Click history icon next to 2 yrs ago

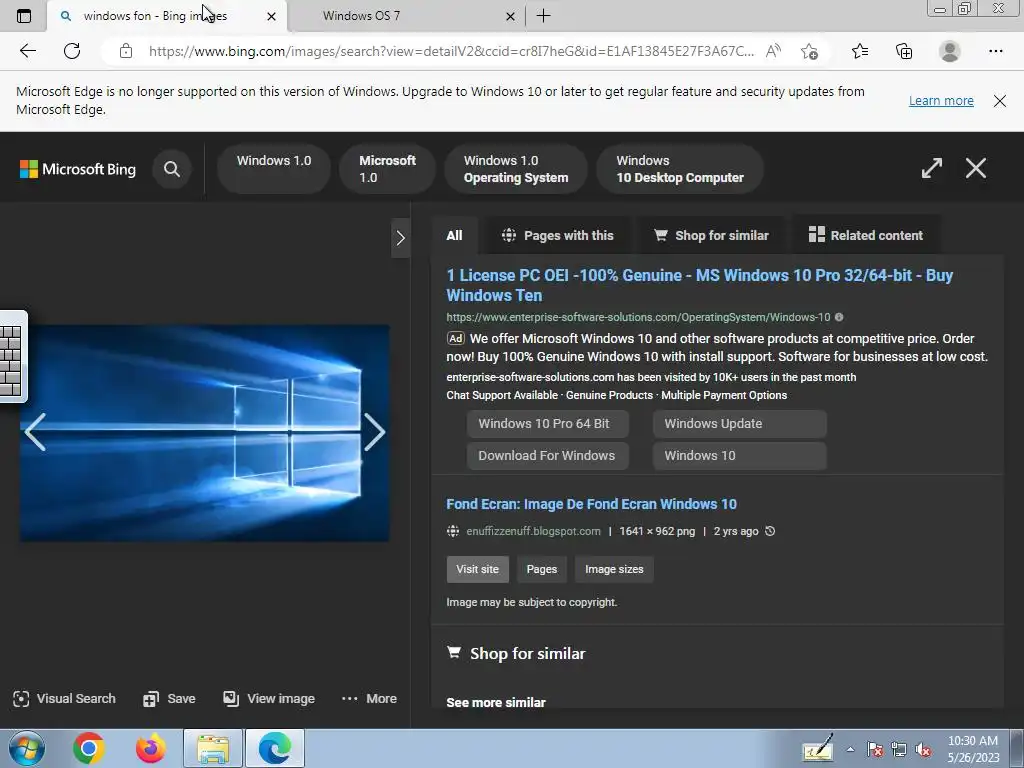[770, 531]
